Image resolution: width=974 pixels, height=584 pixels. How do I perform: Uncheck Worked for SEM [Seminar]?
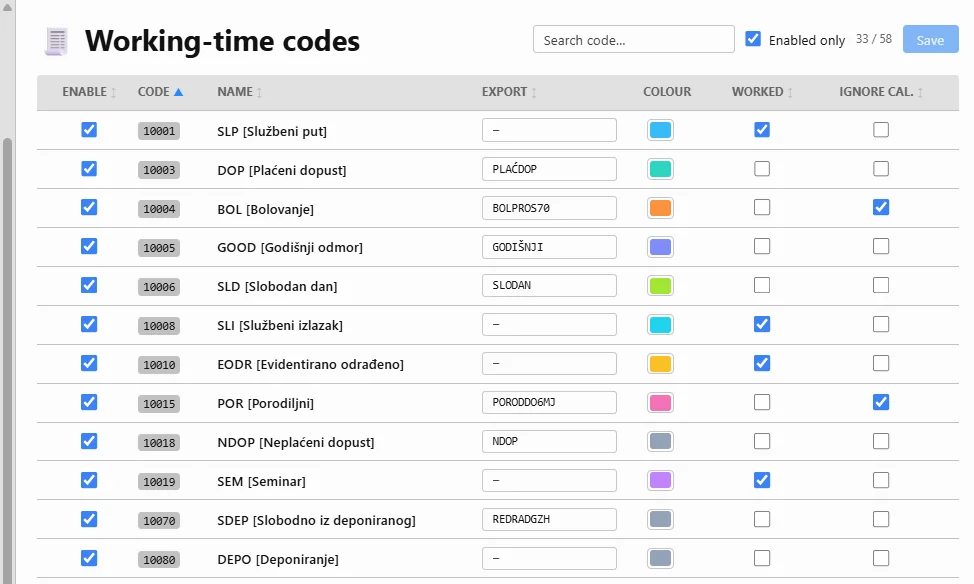click(762, 480)
